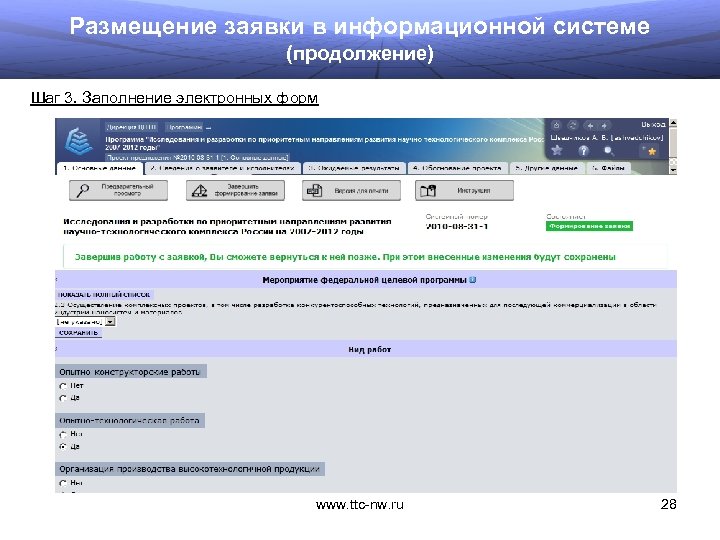Click Сохранить button
Screen dimensions: 720x540
tap(79, 332)
